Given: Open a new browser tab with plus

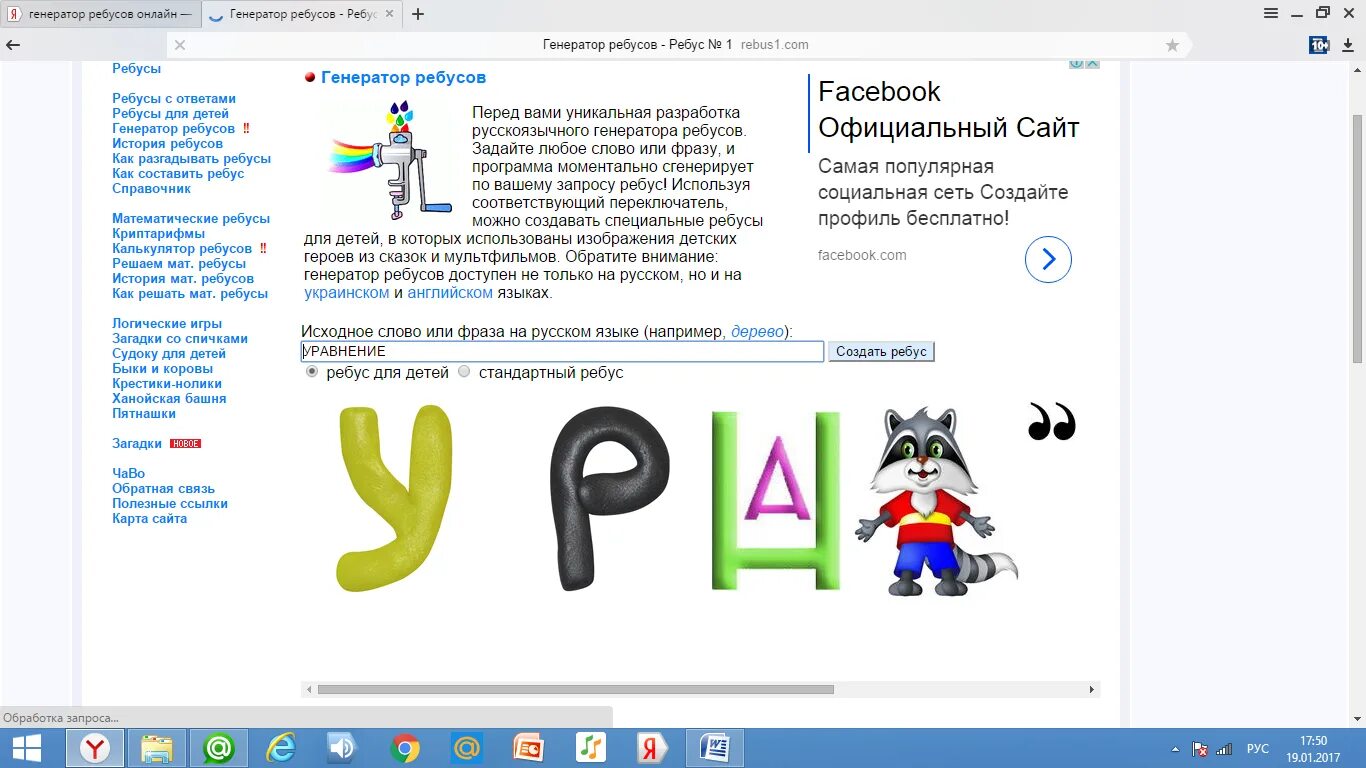Looking at the screenshot, I should [x=418, y=14].
